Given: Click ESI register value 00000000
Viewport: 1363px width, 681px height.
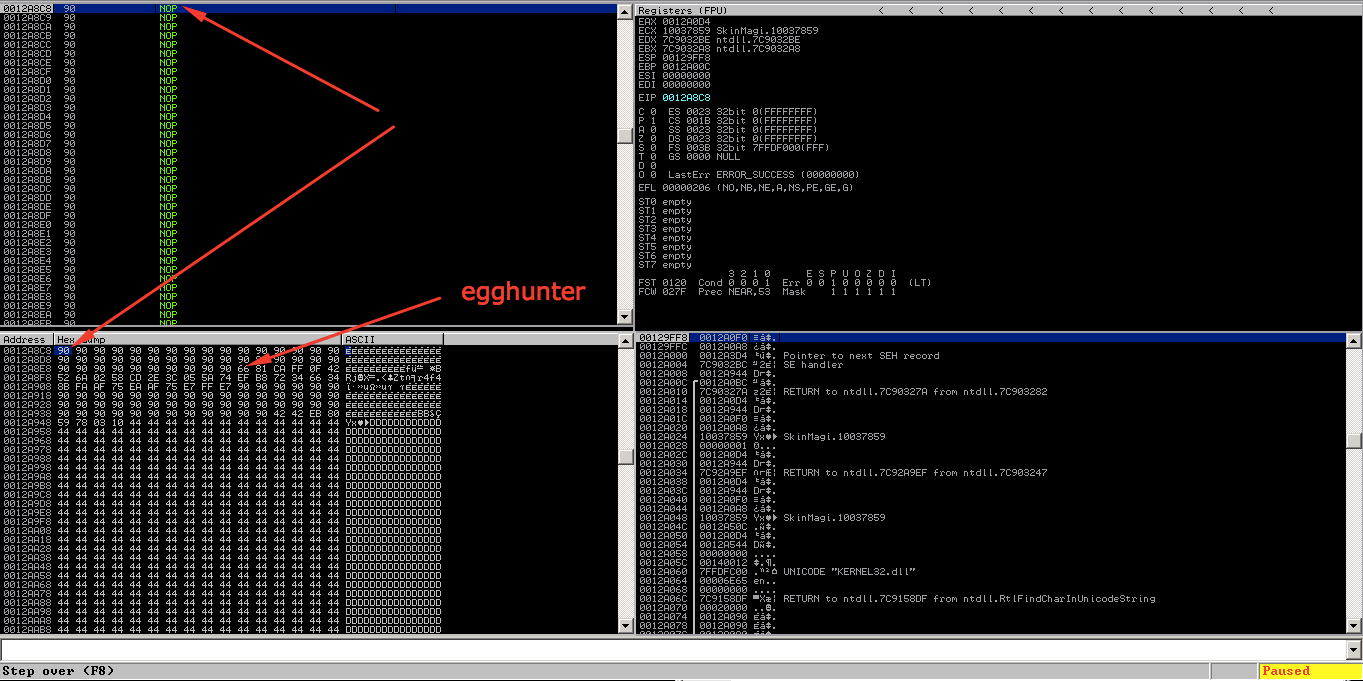Looking at the screenshot, I should pyautogui.click(x=686, y=75).
